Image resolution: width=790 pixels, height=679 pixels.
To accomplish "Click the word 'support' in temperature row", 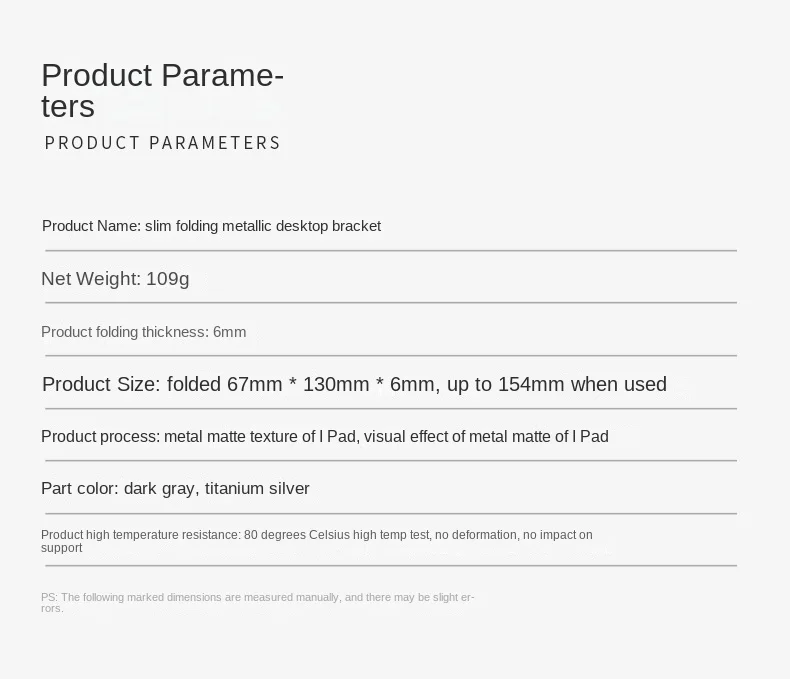I will pyautogui.click(x=61, y=548).
